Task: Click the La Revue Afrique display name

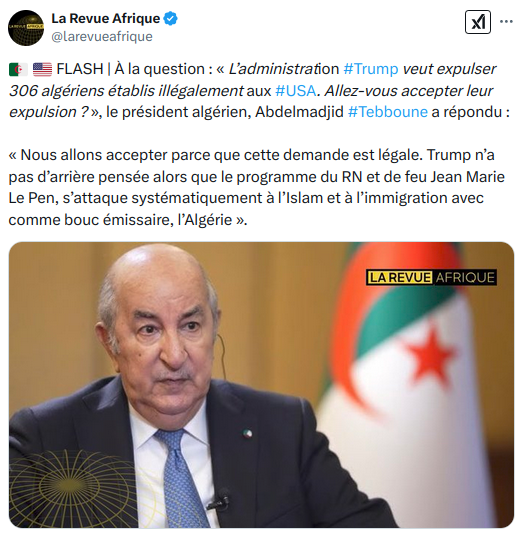Action: click(x=106, y=18)
